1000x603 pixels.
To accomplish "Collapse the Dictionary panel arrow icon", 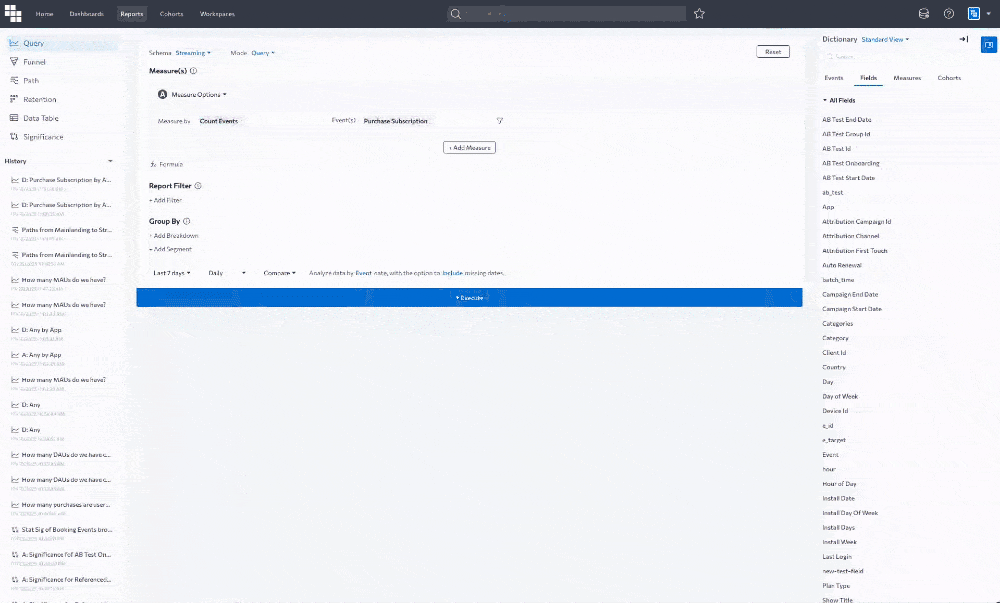I will tap(964, 39).
